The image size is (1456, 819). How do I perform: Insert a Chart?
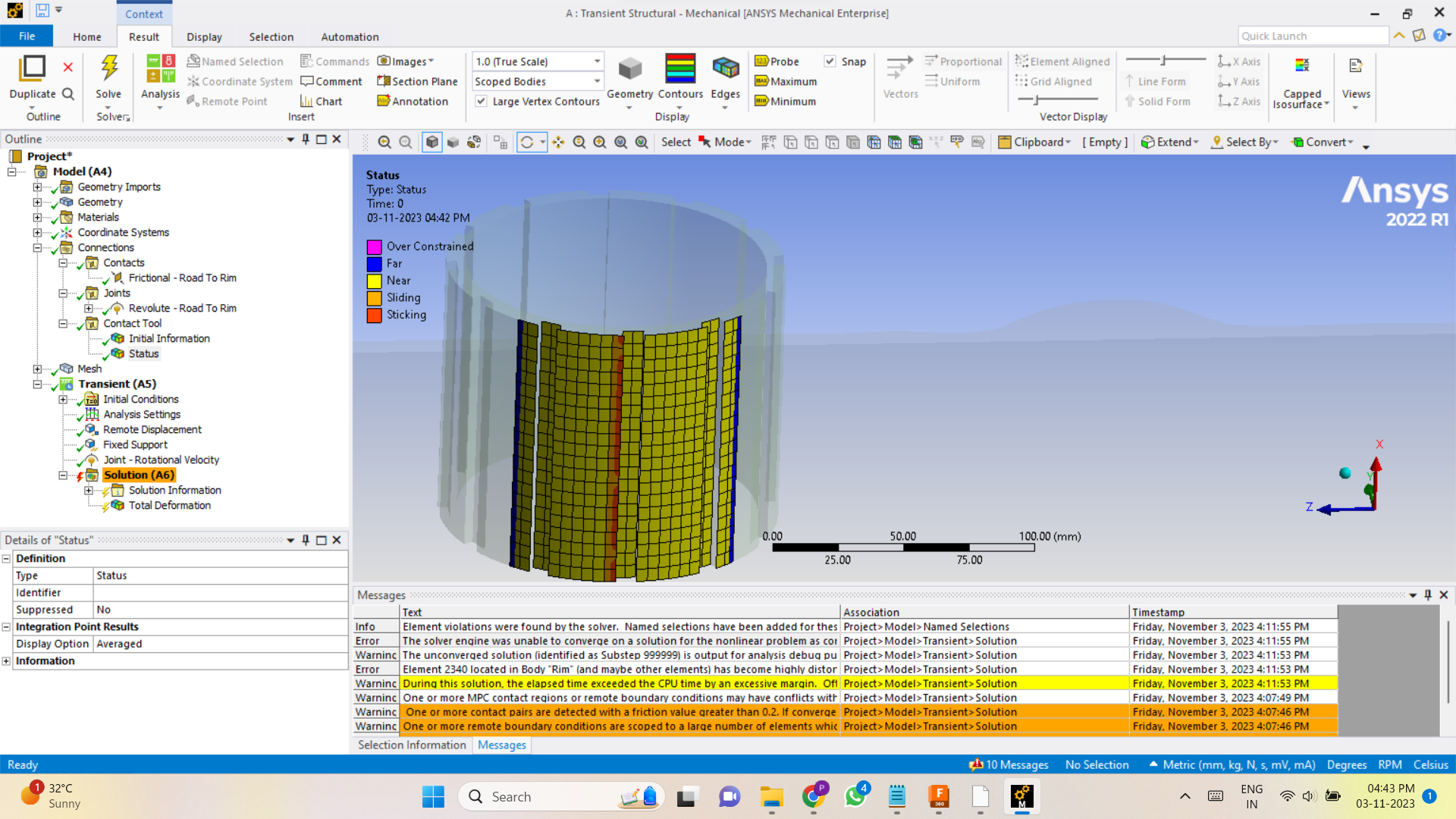[322, 101]
